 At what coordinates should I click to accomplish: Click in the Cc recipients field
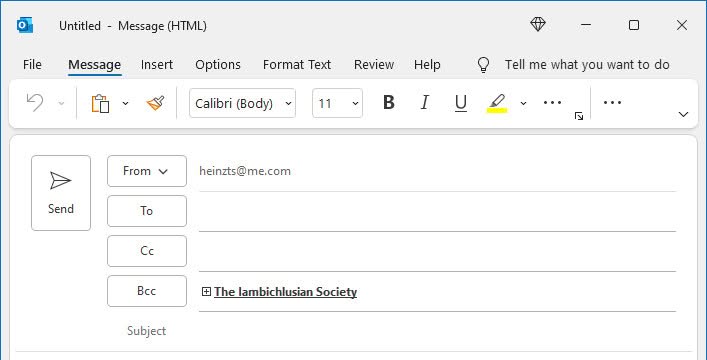click(437, 251)
